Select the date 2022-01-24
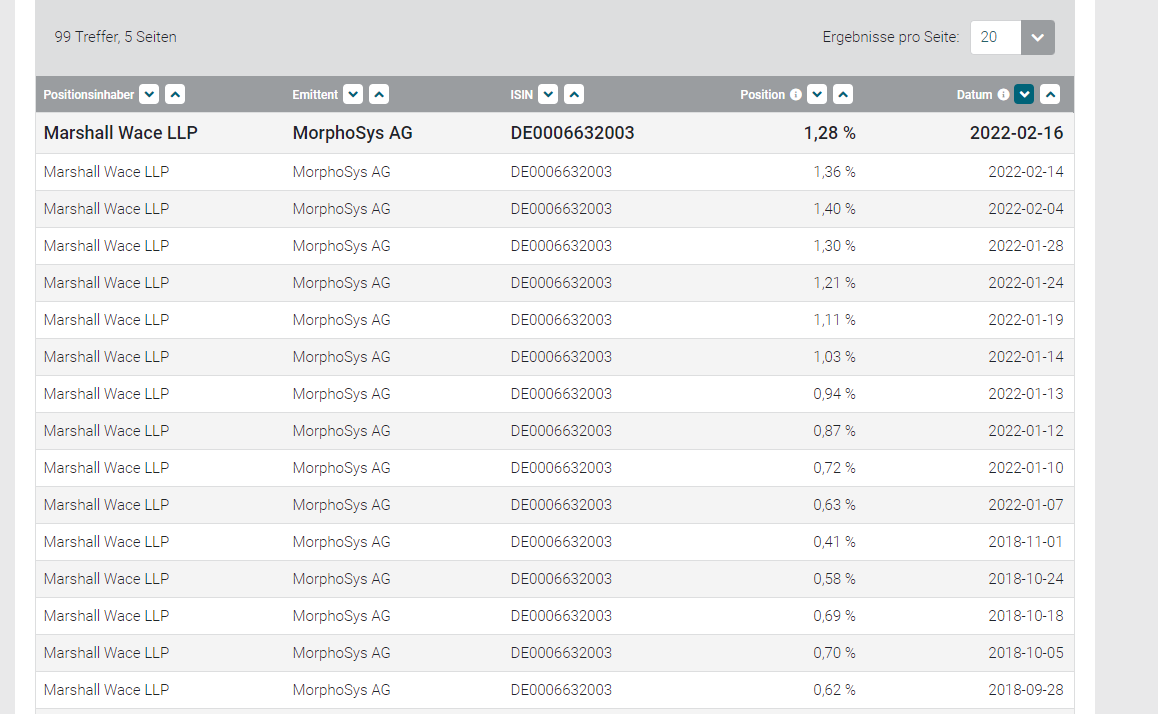1158x714 pixels. pyautogui.click(x=1026, y=283)
